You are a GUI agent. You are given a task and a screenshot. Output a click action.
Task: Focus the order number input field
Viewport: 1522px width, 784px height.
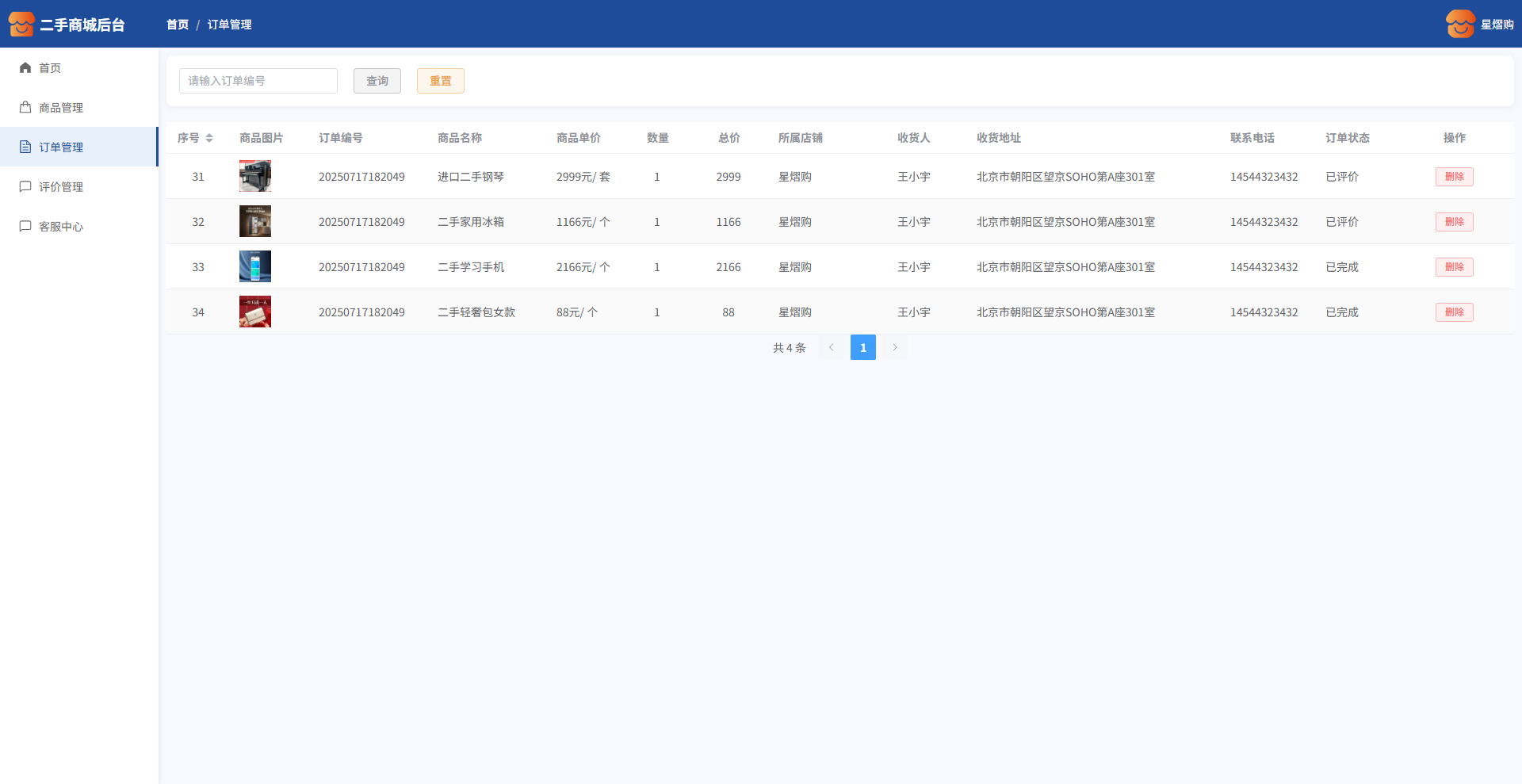tap(258, 81)
